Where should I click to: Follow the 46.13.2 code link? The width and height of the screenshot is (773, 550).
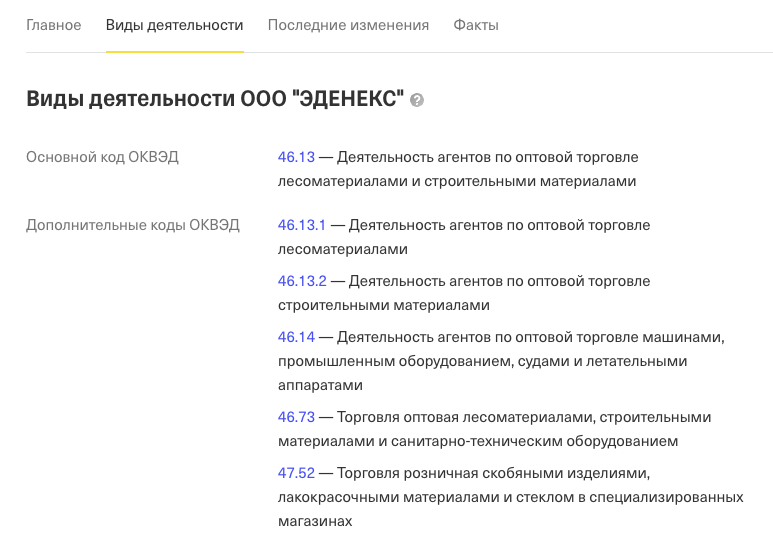tap(302, 281)
